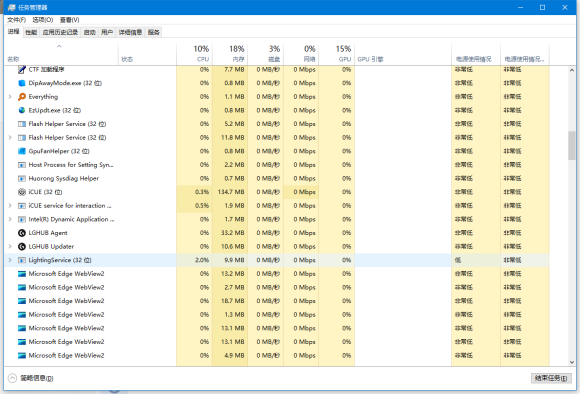Click the icon of Edge WebView2 using 2.7 MB
The height and width of the screenshot is (394, 580).
click(x=22, y=287)
